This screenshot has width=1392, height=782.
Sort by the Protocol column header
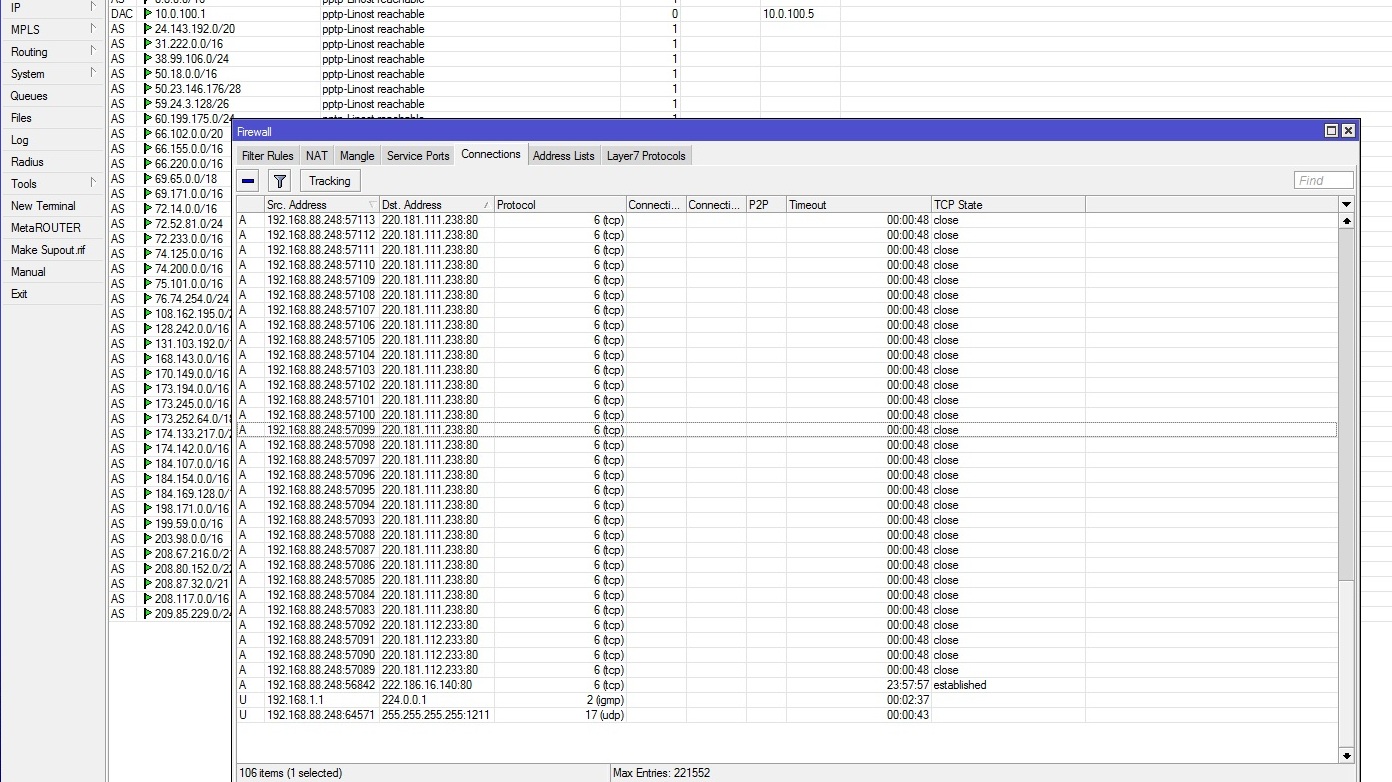pos(560,204)
